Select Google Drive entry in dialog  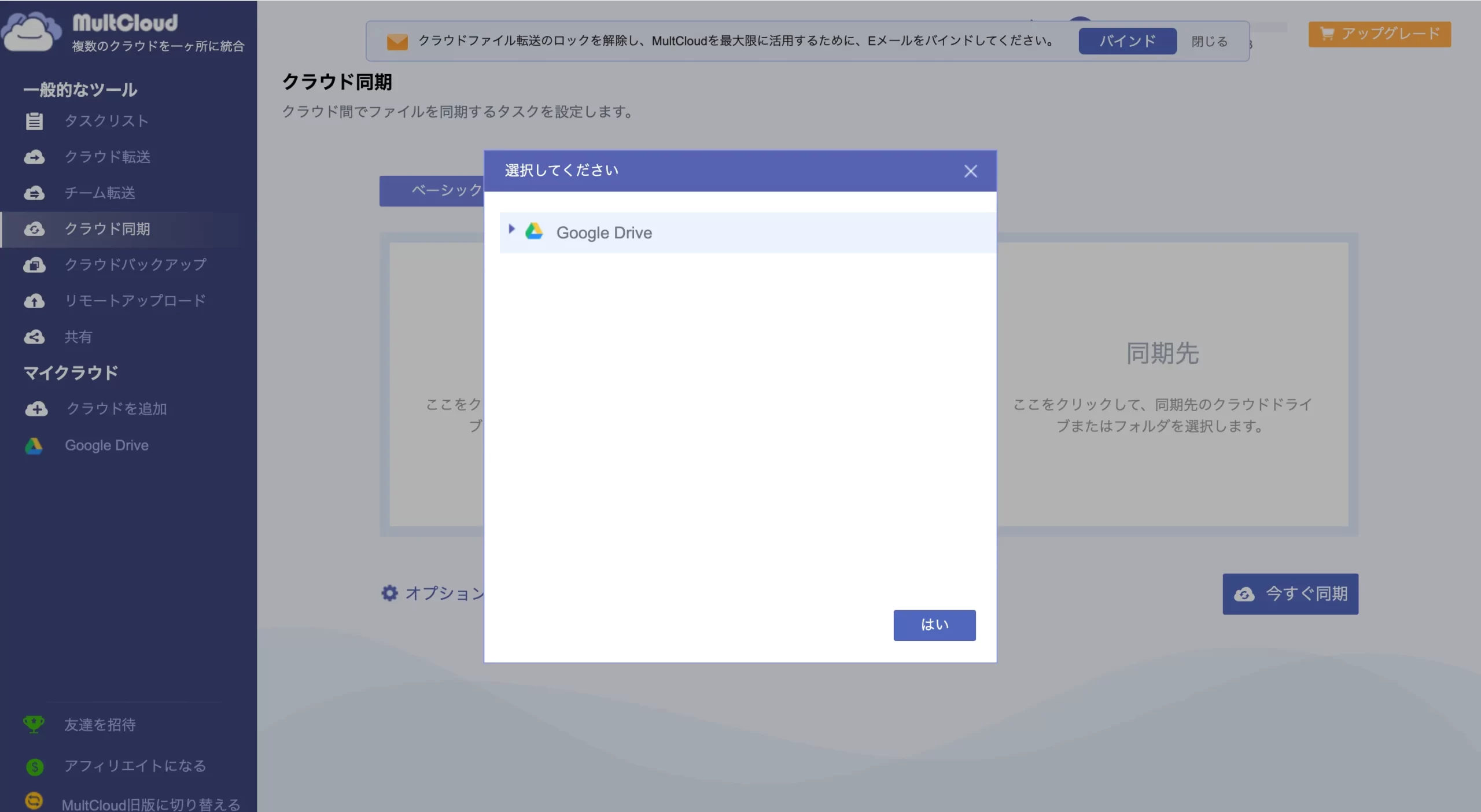[x=603, y=232]
